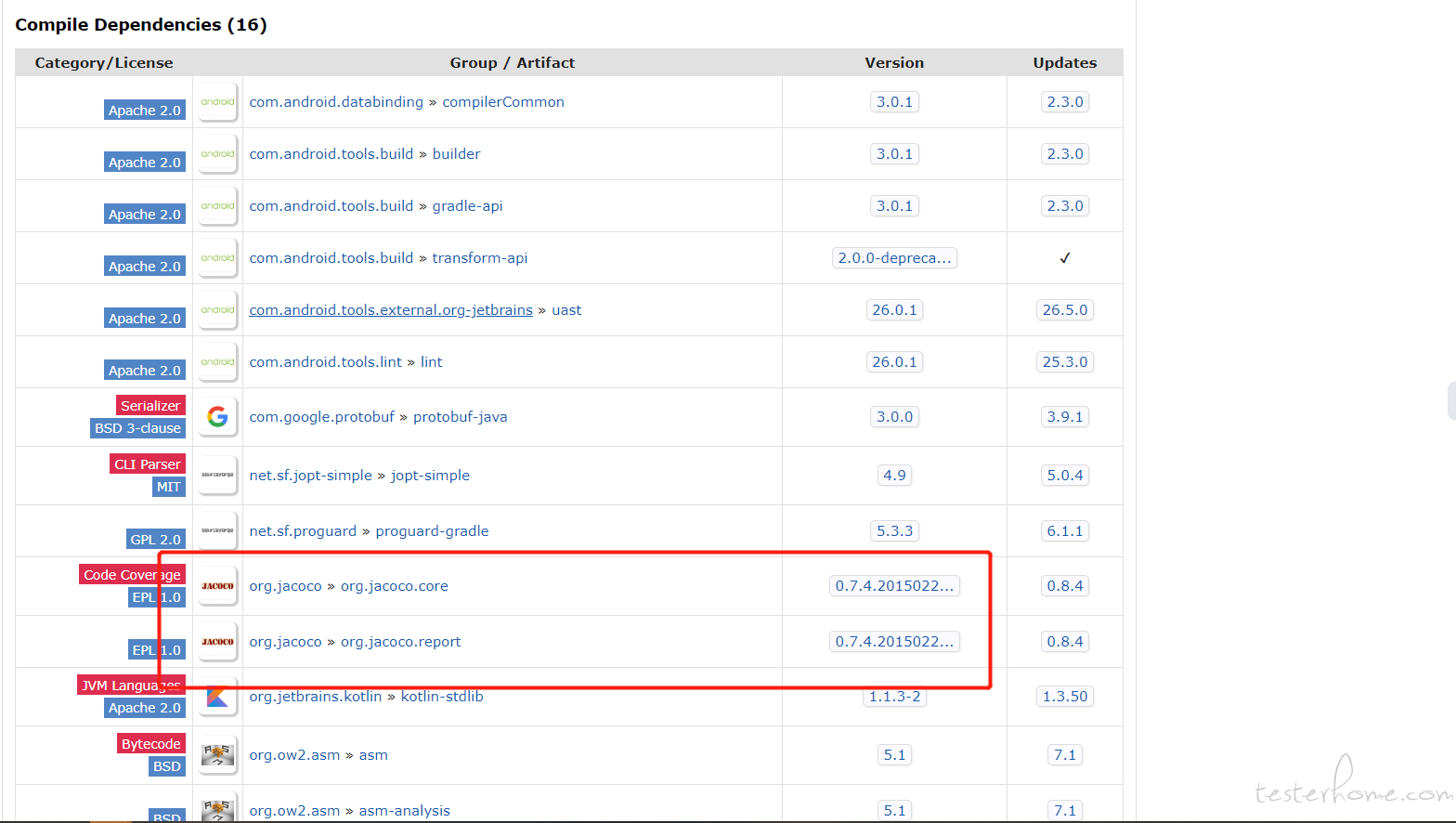Open protobuf-java artifact link

[460, 417]
